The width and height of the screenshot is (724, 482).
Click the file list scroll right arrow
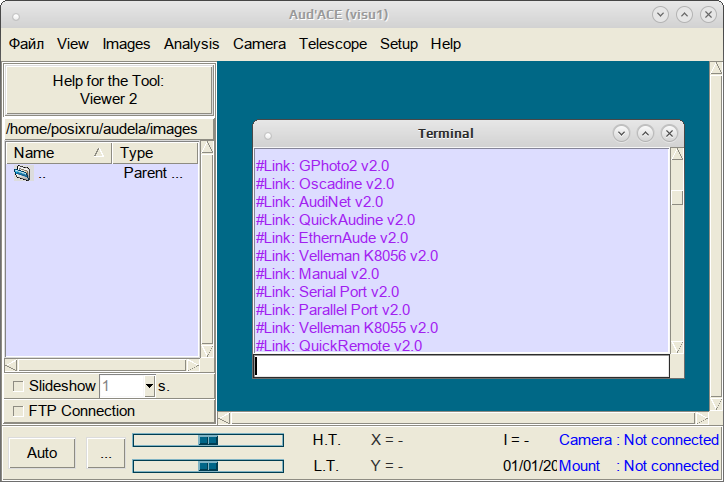click(x=193, y=366)
